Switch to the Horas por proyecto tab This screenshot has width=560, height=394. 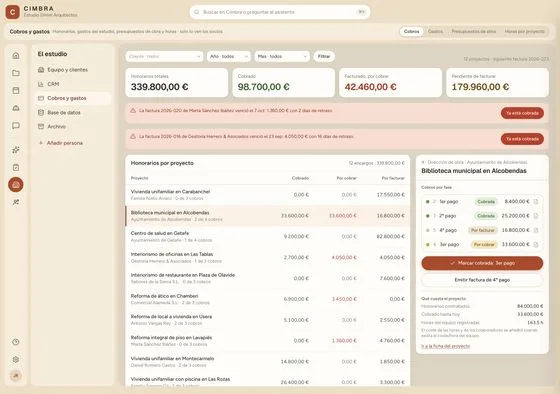pos(524,31)
